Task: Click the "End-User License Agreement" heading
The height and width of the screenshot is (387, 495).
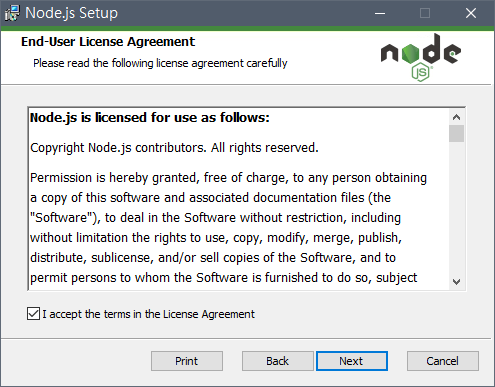Action: pyautogui.click(x=108, y=42)
